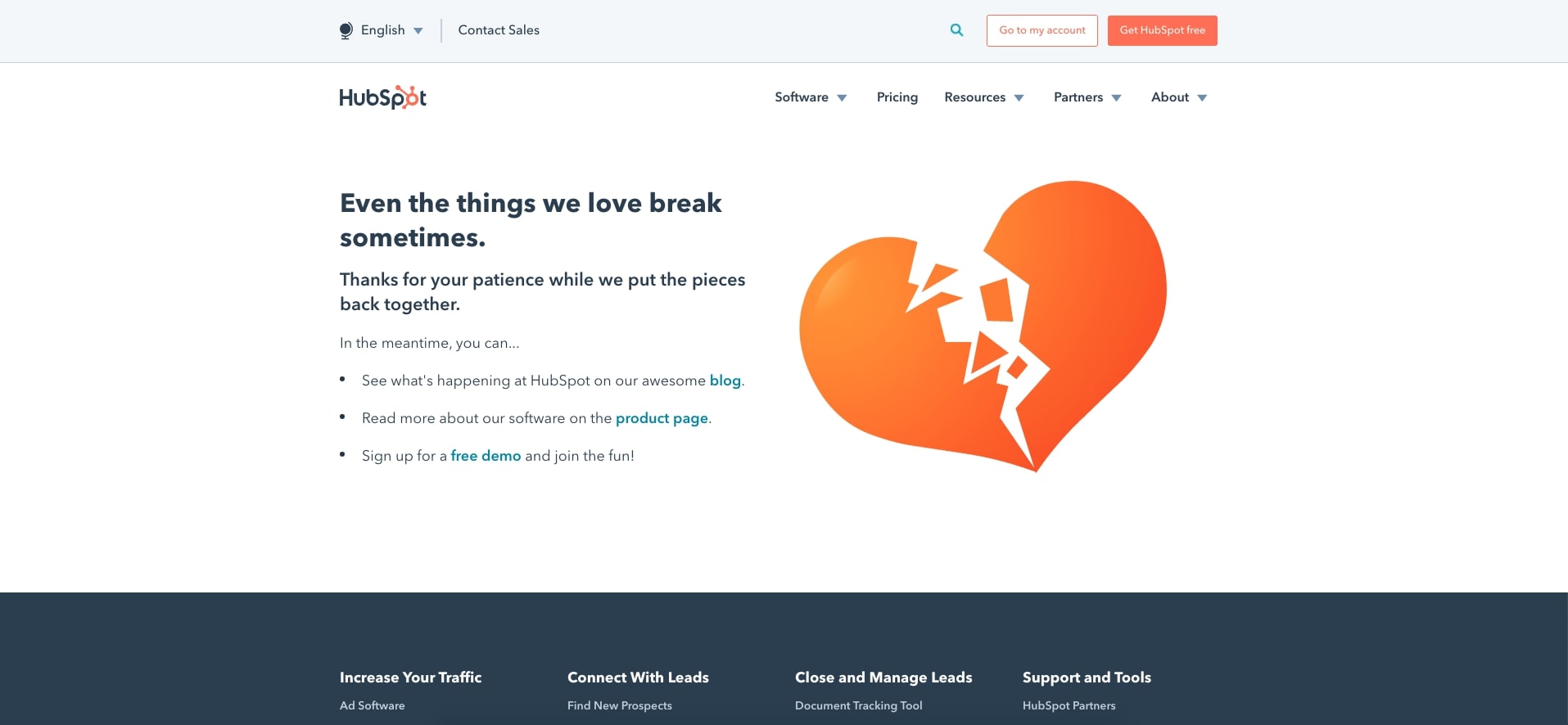Click Get HubSpot free button
Viewport: 1568px width, 725px height.
point(1163,30)
